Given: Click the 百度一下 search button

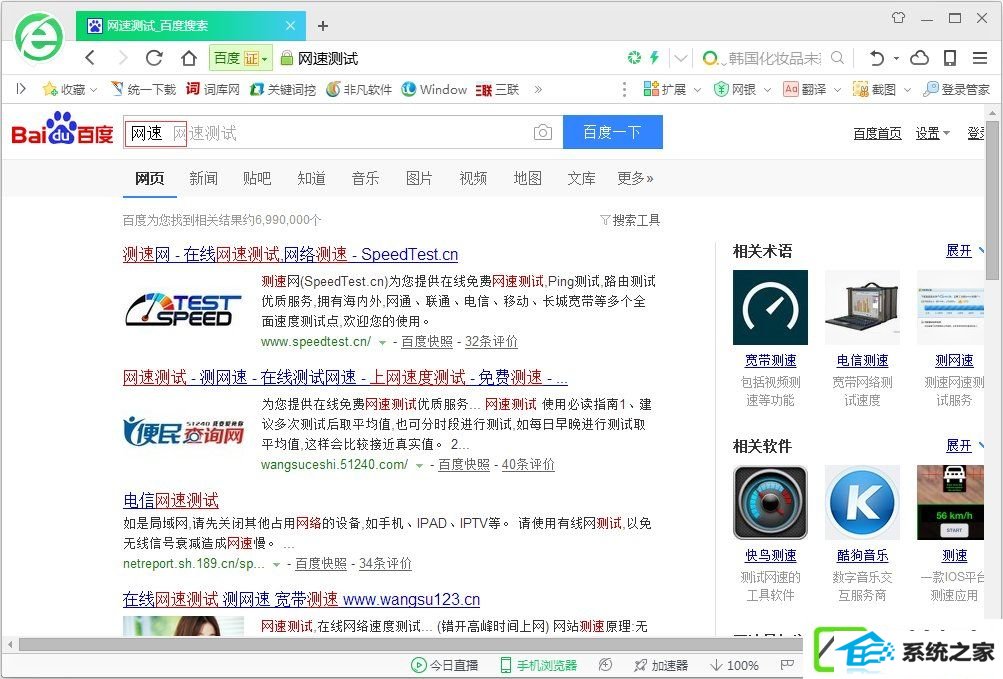Looking at the screenshot, I should [x=613, y=132].
